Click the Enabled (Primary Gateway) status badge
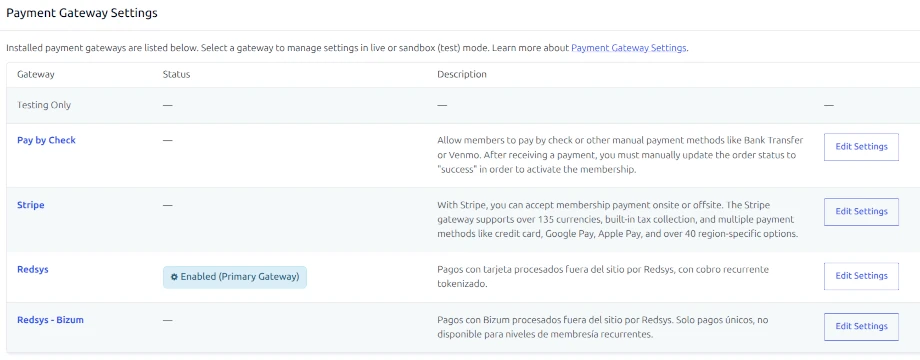Screen dimensions: 920x360 point(235,277)
